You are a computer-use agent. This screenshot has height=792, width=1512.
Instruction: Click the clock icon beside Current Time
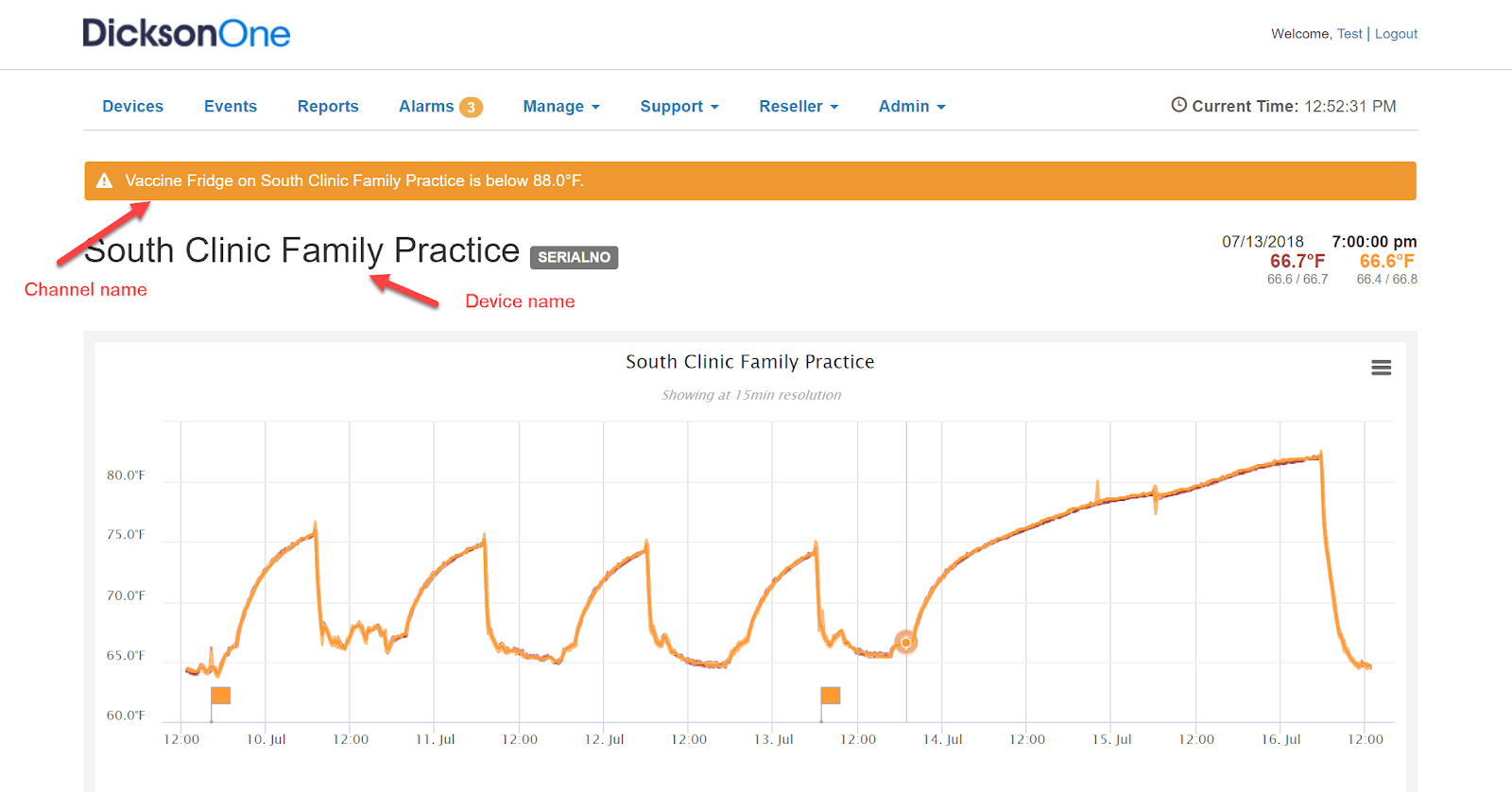(x=1178, y=105)
